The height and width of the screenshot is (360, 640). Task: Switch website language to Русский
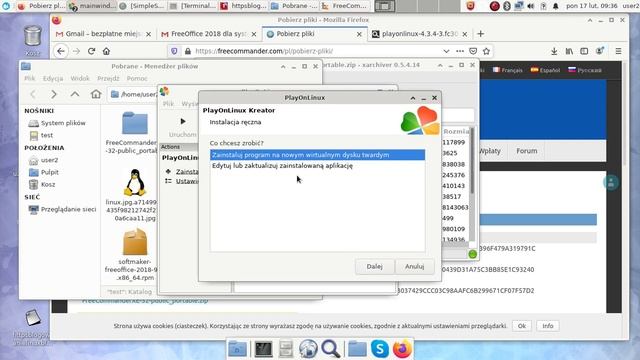pos(585,70)
